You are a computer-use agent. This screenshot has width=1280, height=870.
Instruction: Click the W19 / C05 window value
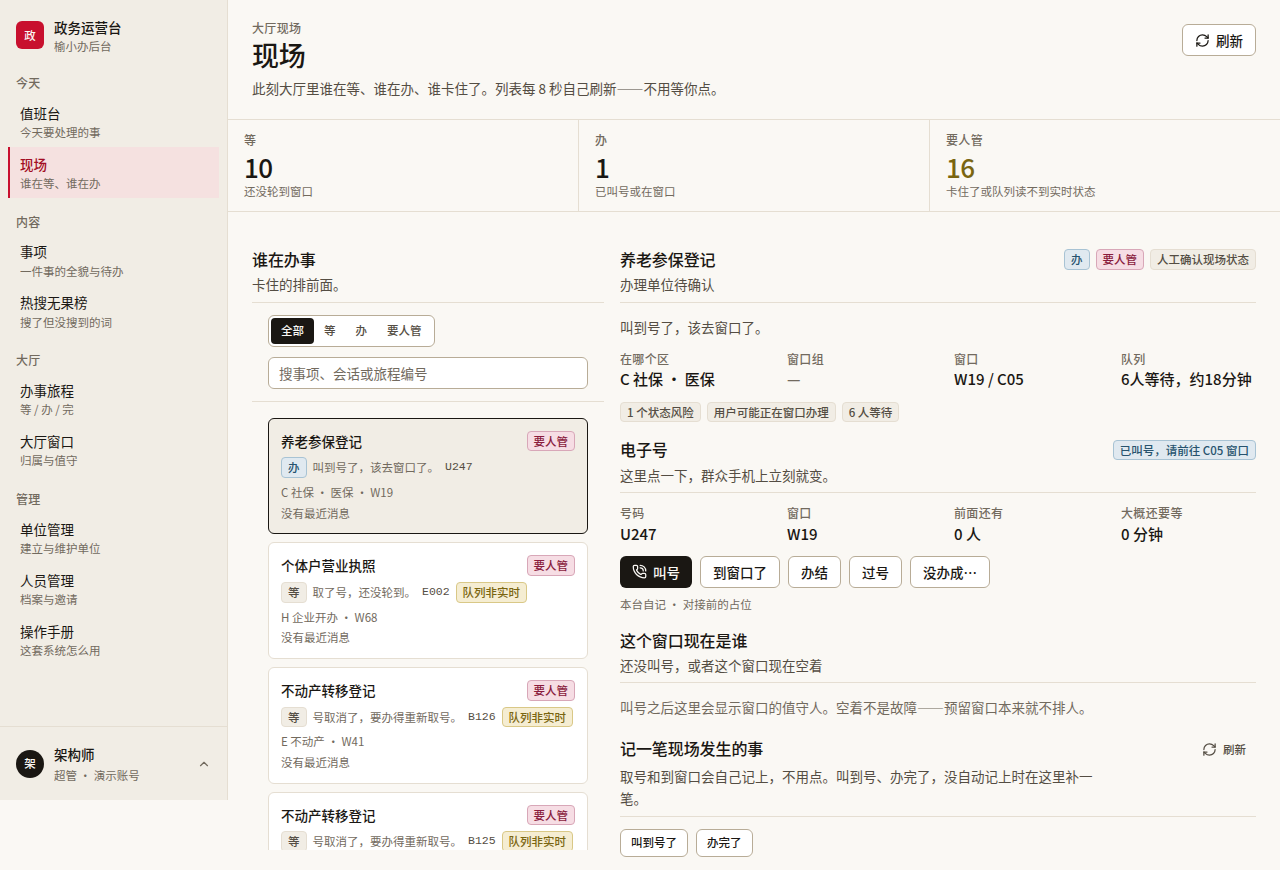coord(989,380)
